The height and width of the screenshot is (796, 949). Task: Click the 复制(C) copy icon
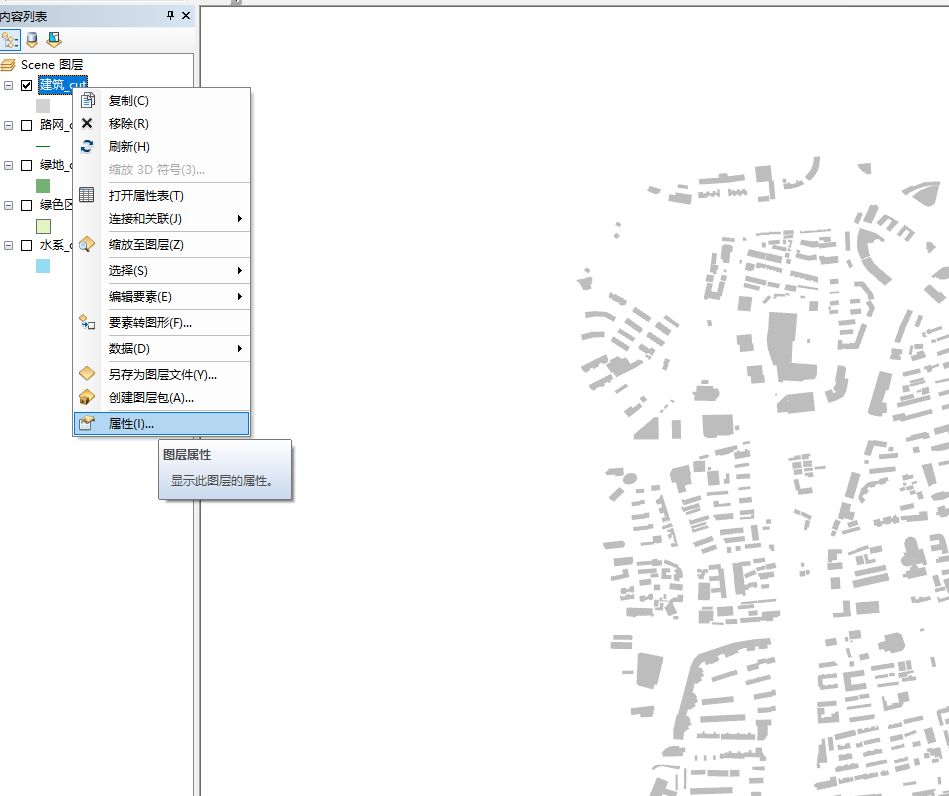pos(87,100)
